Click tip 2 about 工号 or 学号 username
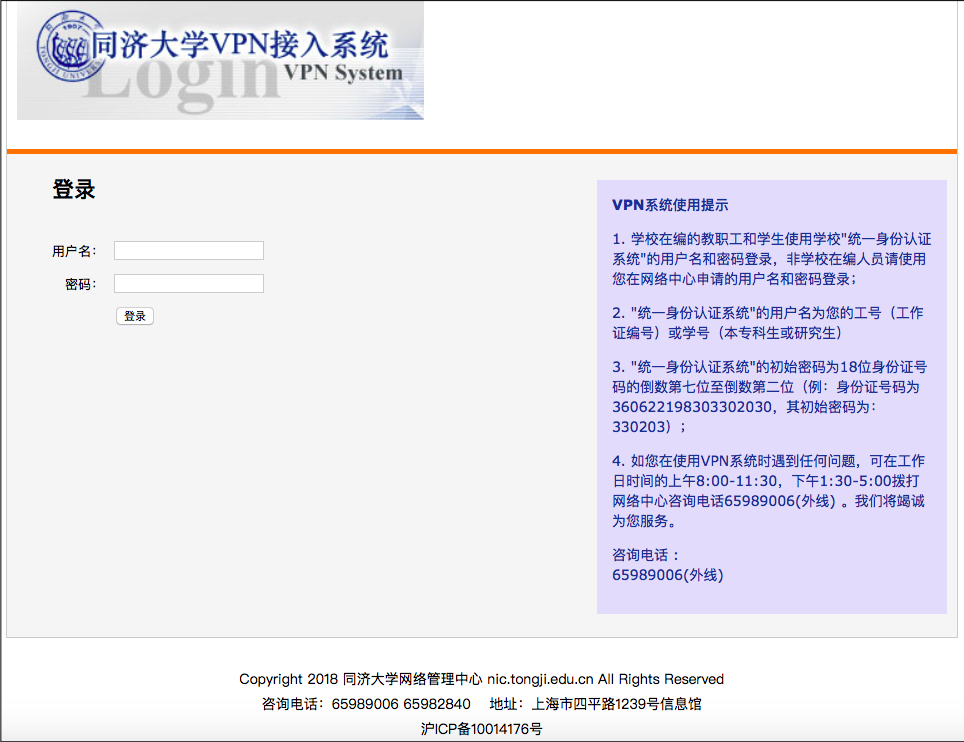Viewport: 964px width, 742px height. pos(767,323)
